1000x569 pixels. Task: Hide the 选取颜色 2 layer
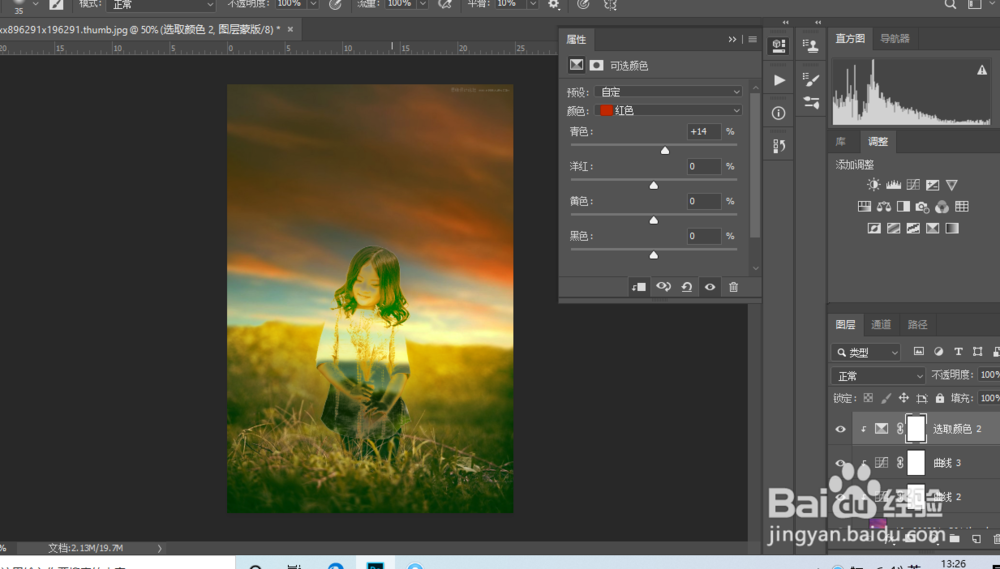tap(841, 429)
